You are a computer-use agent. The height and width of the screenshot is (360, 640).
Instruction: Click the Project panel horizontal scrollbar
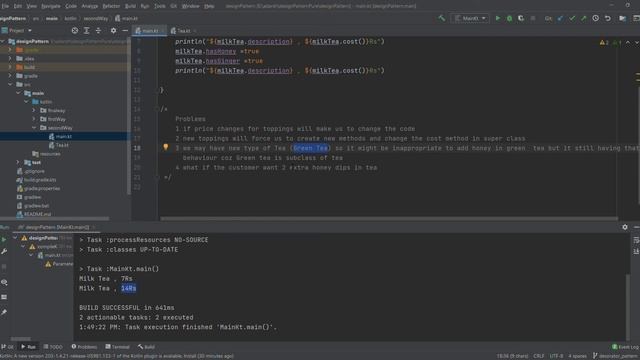coord(55,219)
